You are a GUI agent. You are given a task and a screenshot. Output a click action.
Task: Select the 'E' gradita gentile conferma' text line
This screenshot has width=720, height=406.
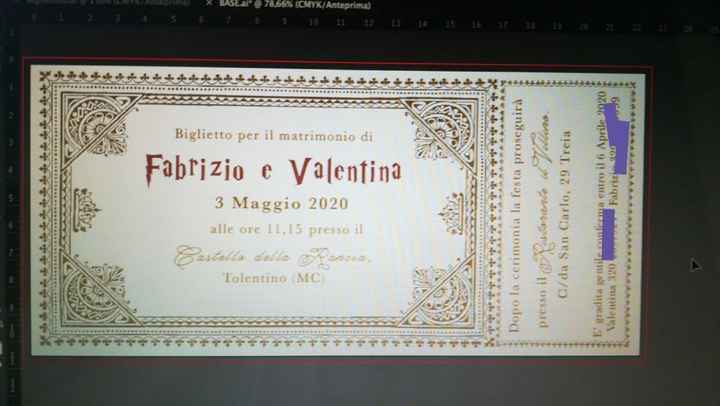(602, 214)
